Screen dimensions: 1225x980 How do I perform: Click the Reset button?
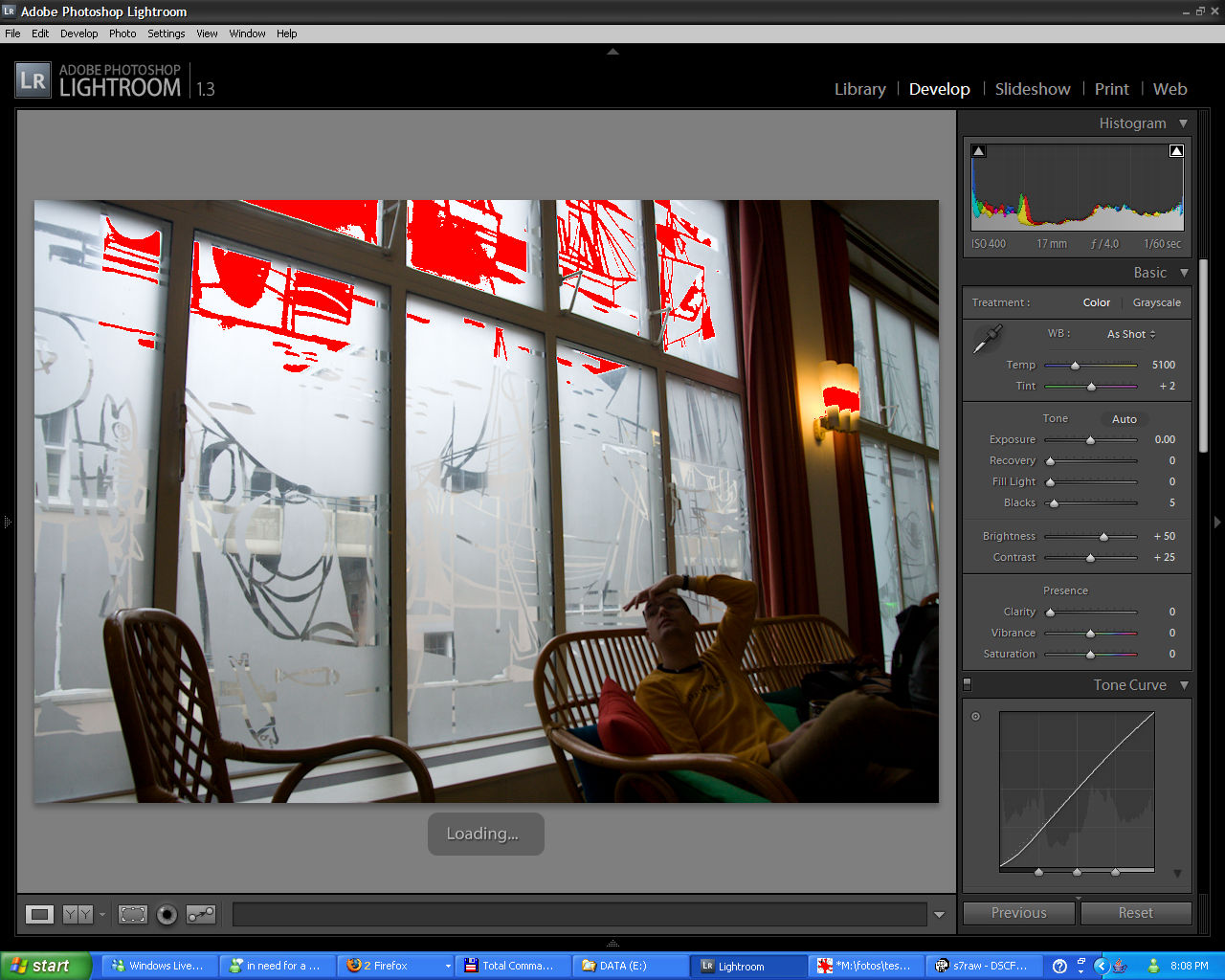pyautogui.click(x=1135, y=913)
